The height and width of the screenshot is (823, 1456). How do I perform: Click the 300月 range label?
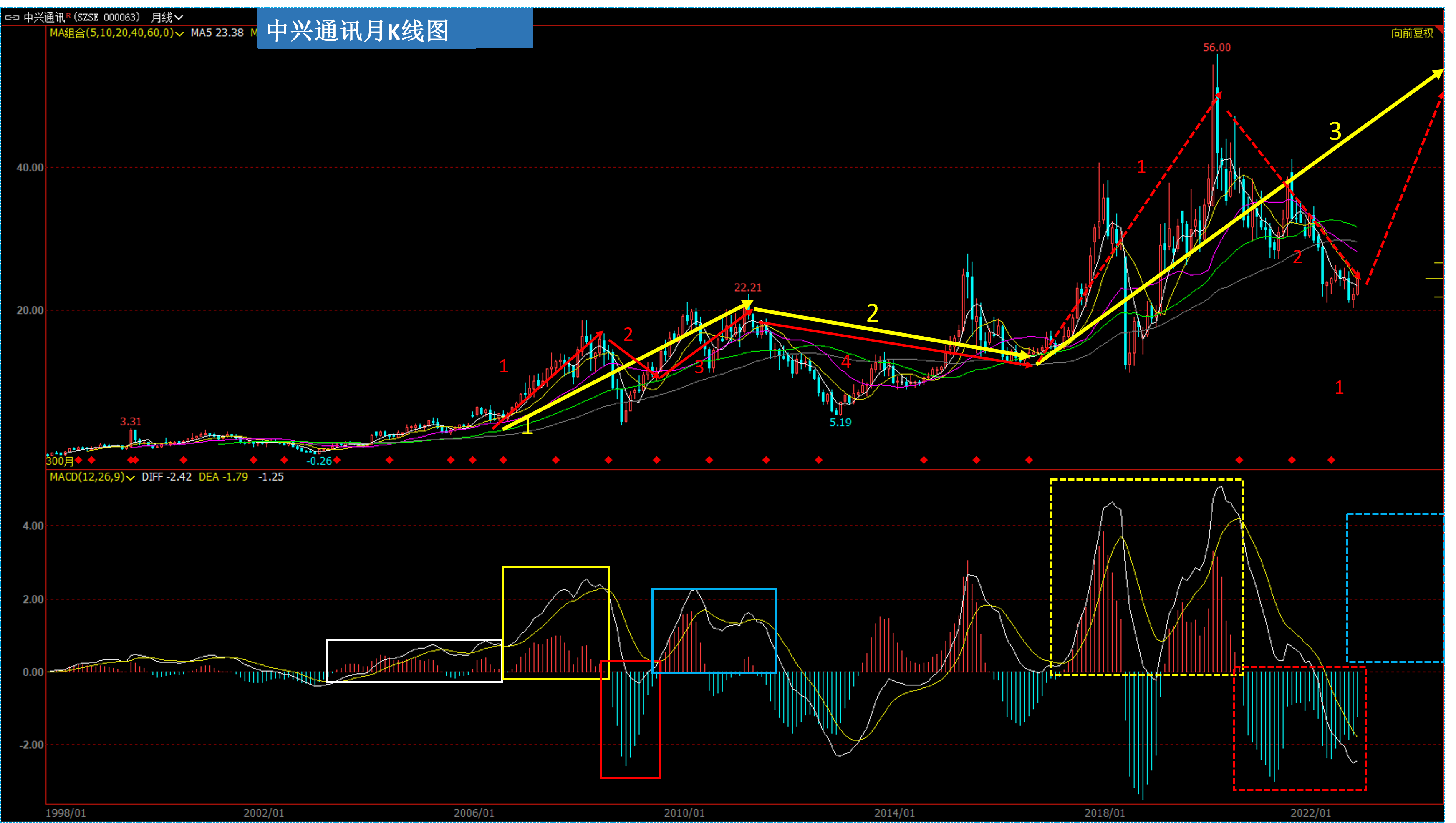tap(59, 461)
